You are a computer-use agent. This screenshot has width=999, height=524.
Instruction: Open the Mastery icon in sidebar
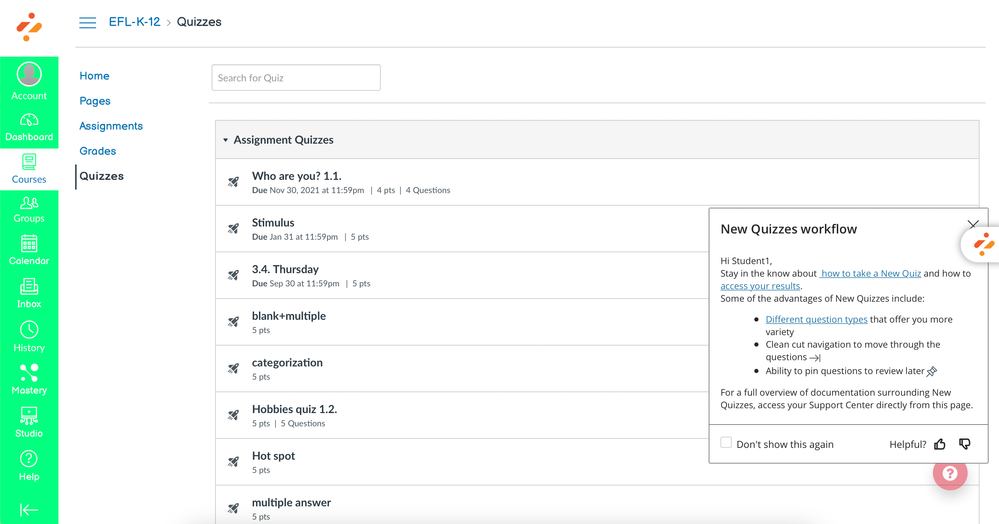29,378
